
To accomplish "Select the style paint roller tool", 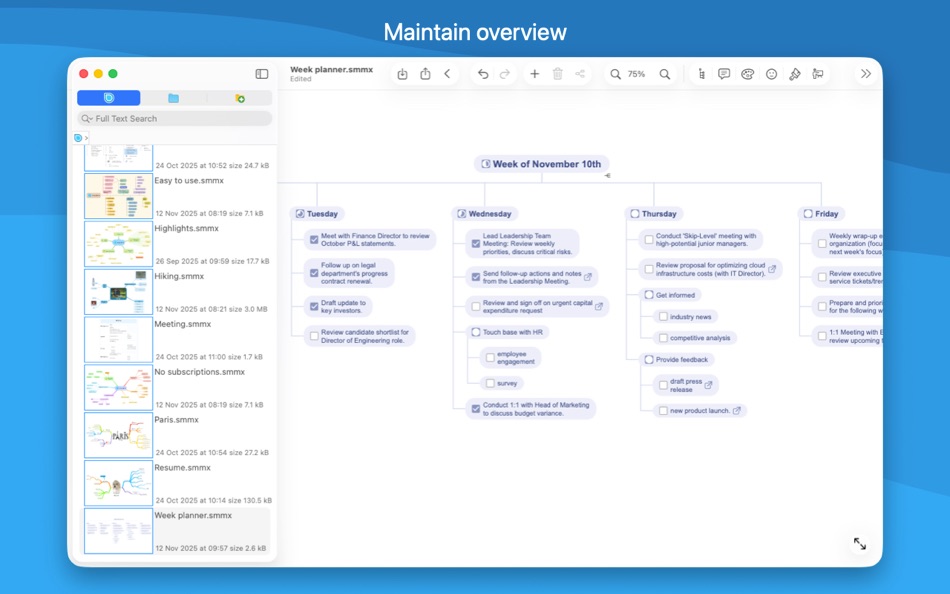I will pyautogui.click(x=796, y=73).
